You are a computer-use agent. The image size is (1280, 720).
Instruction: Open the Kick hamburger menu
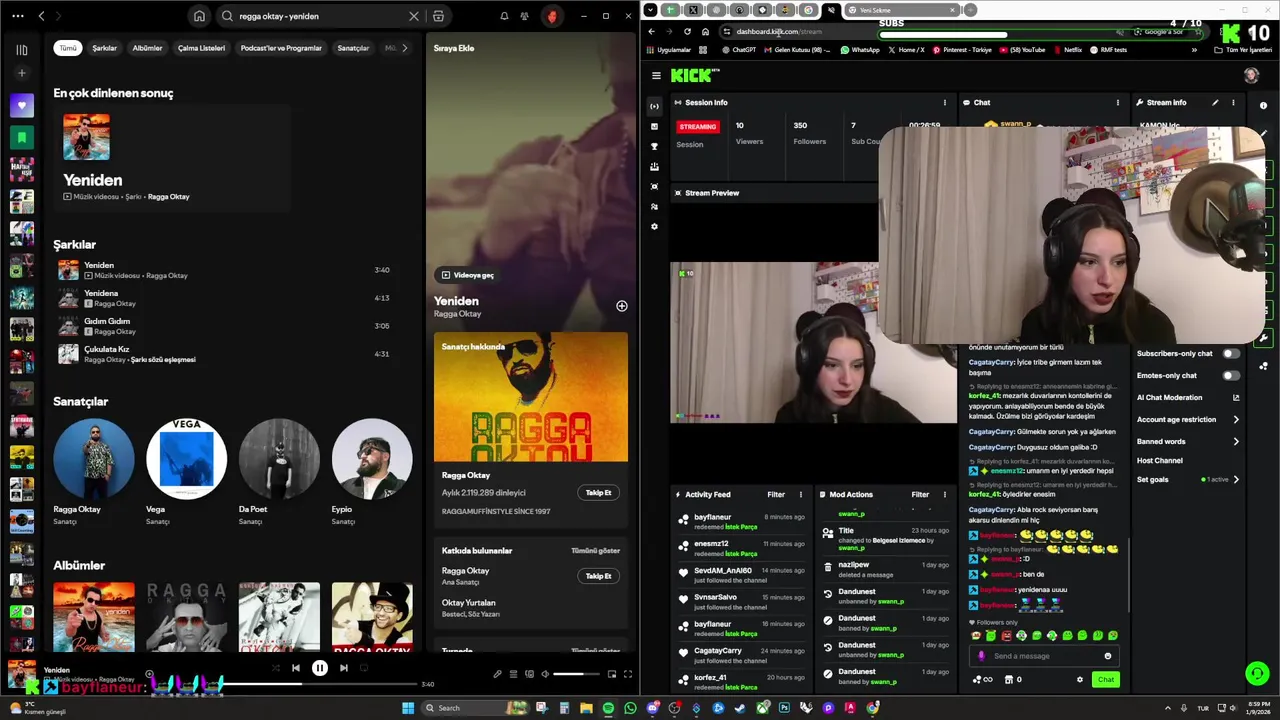pos(656,76)
